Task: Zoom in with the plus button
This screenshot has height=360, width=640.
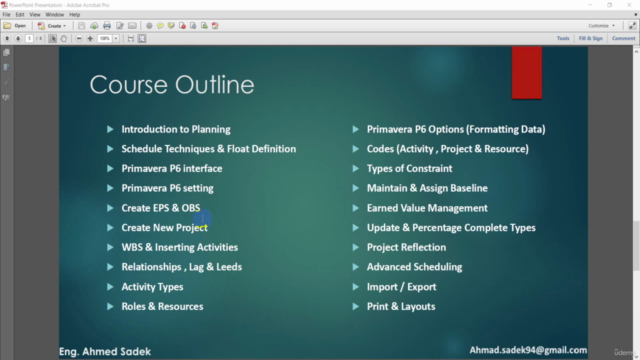Action: pos(90,38)
